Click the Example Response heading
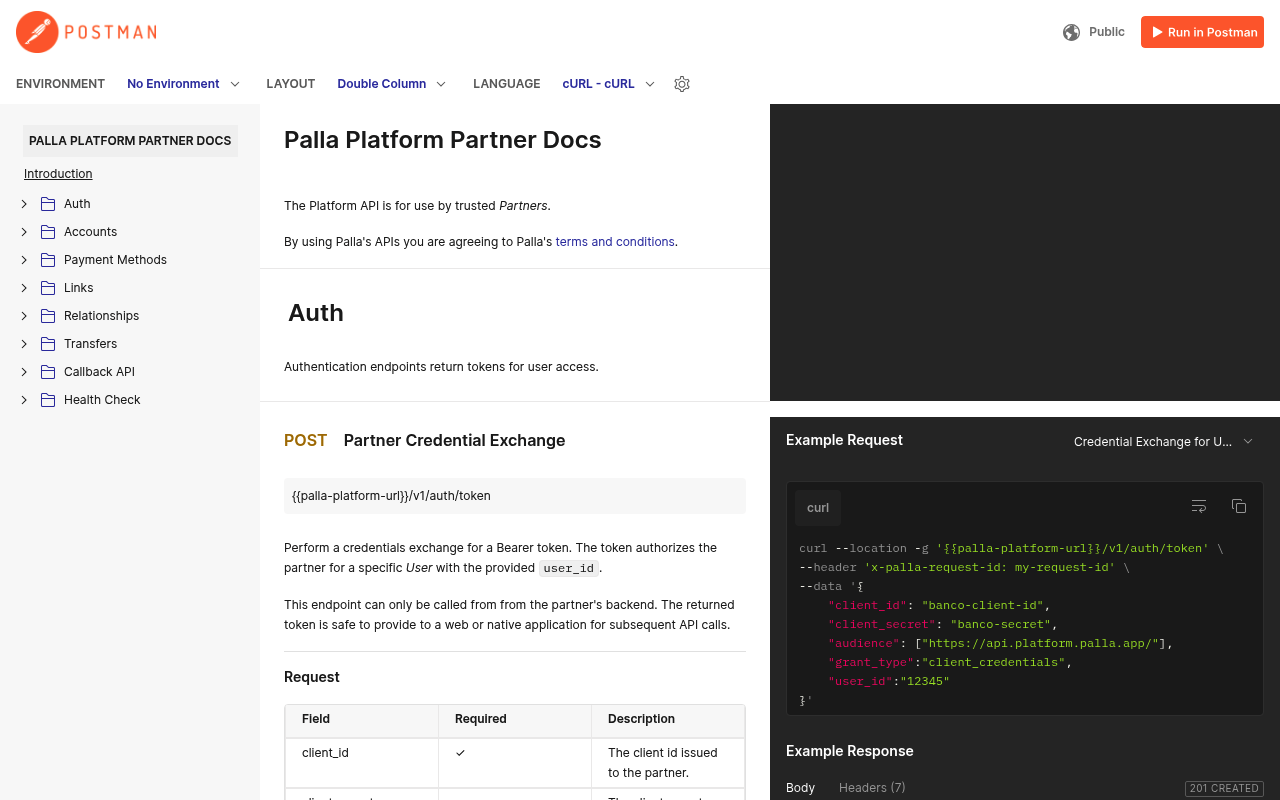The image size is (1280, 800). tap(850, 751)
